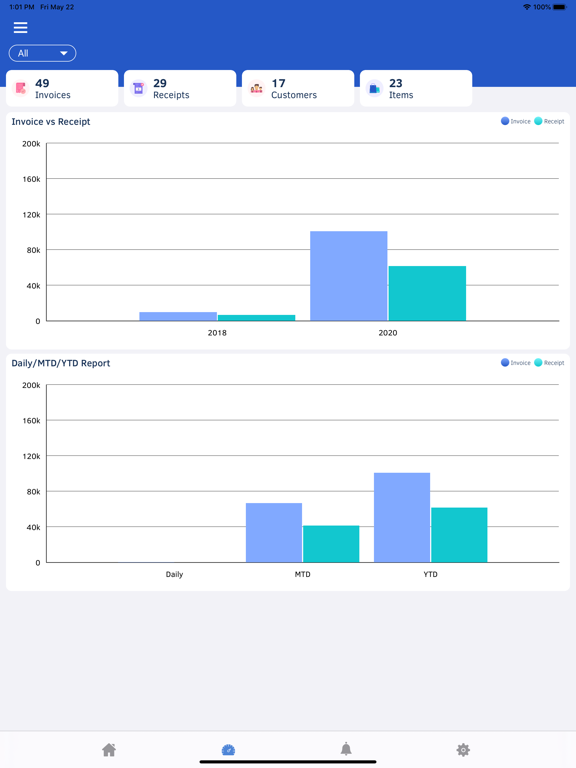Click the Invoices card icon
576x768 pixels.
coord(21,89)
